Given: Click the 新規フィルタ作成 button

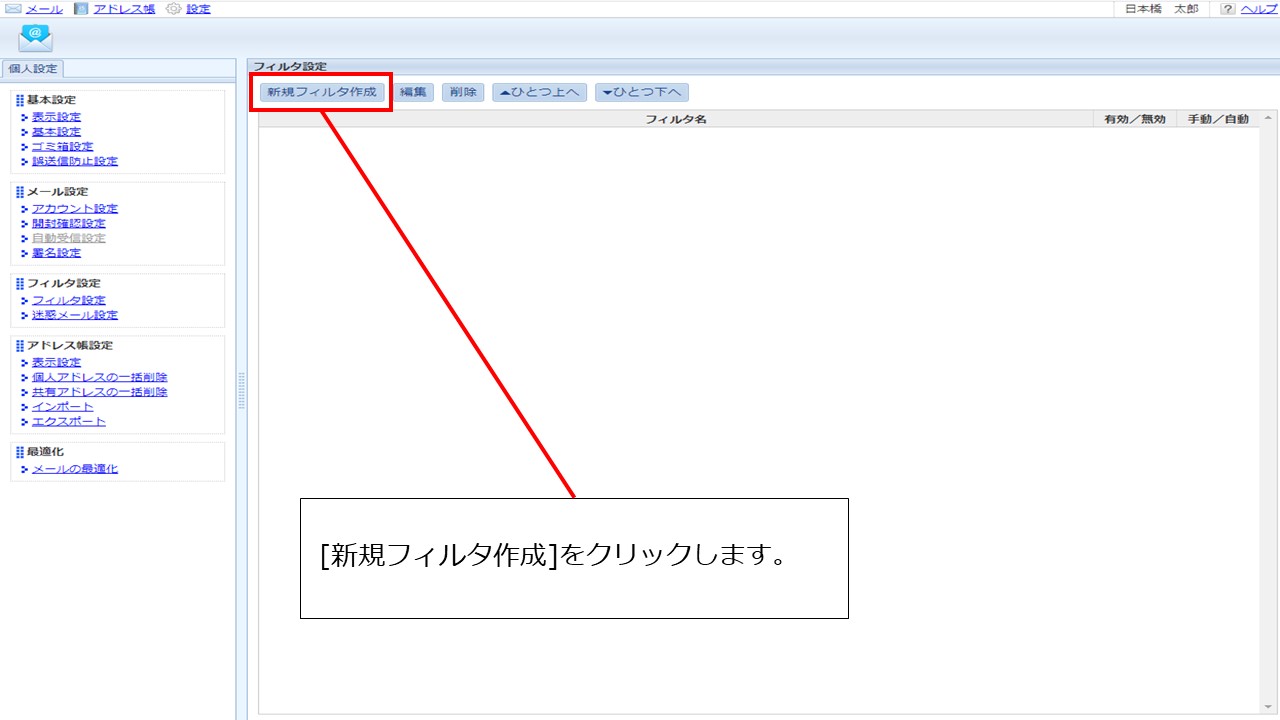Looking at the screenshot, I should tap(321, 92).
